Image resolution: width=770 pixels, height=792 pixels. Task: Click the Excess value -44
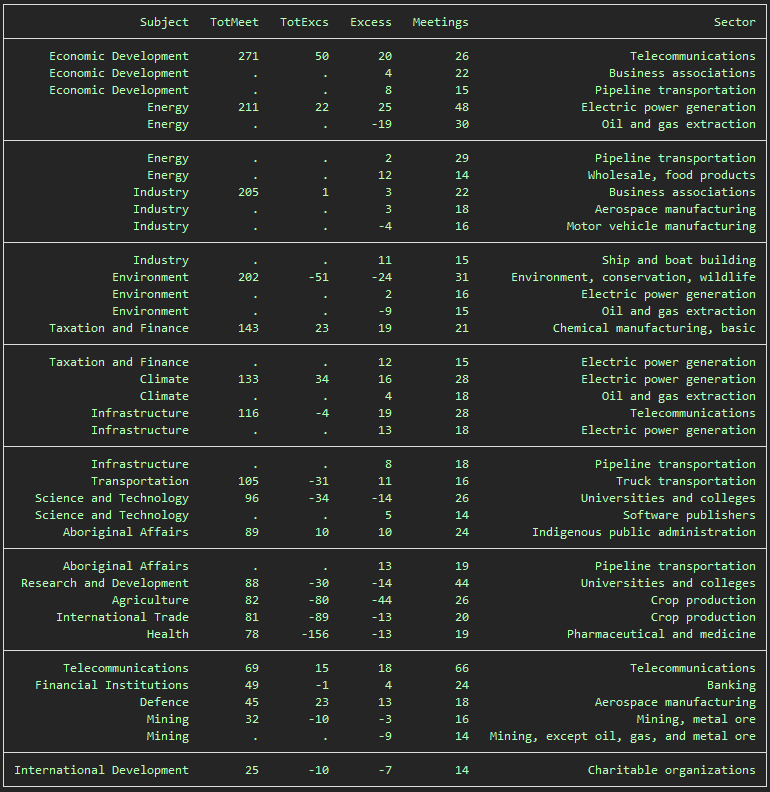point(381,600)
